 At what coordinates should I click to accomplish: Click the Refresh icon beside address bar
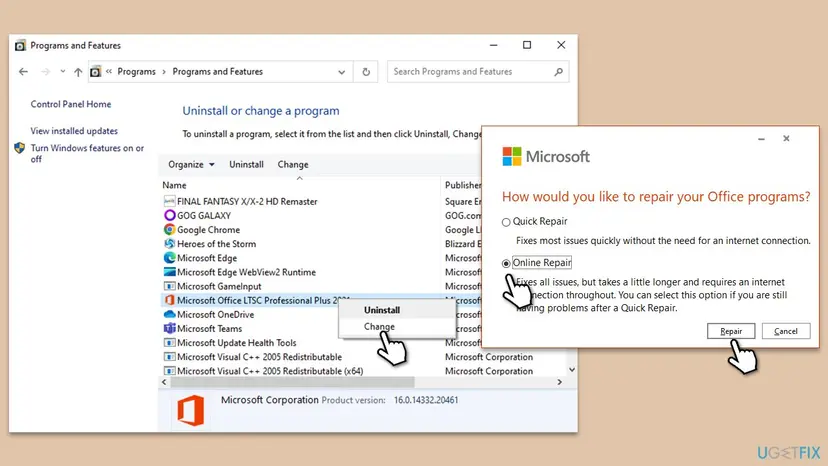tap(366, 72)
